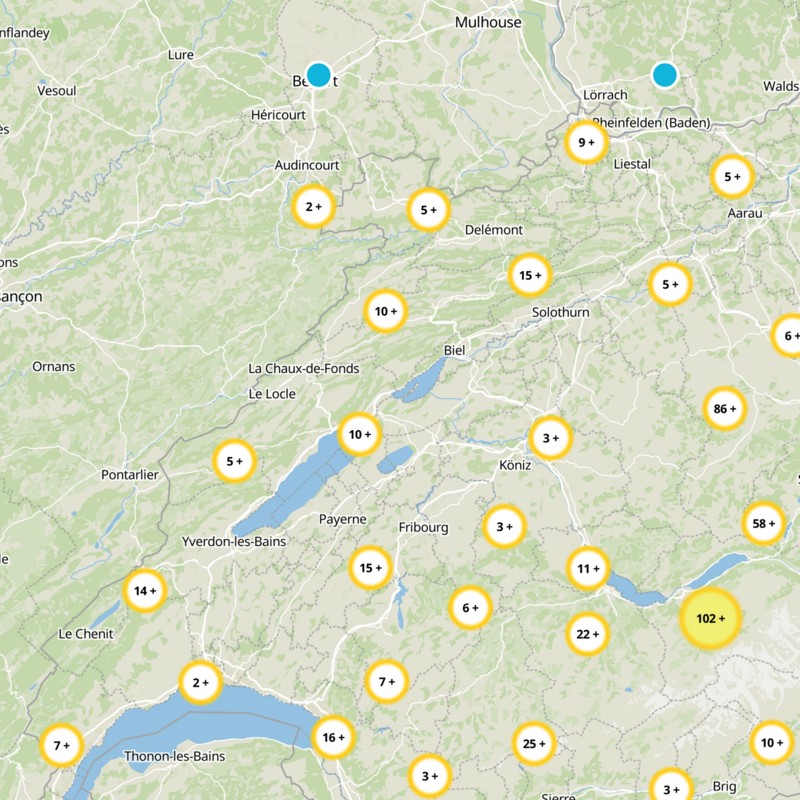The image size is (800, 800).
Task: Open the 86+ cluster marker
Action: [725, 408]
